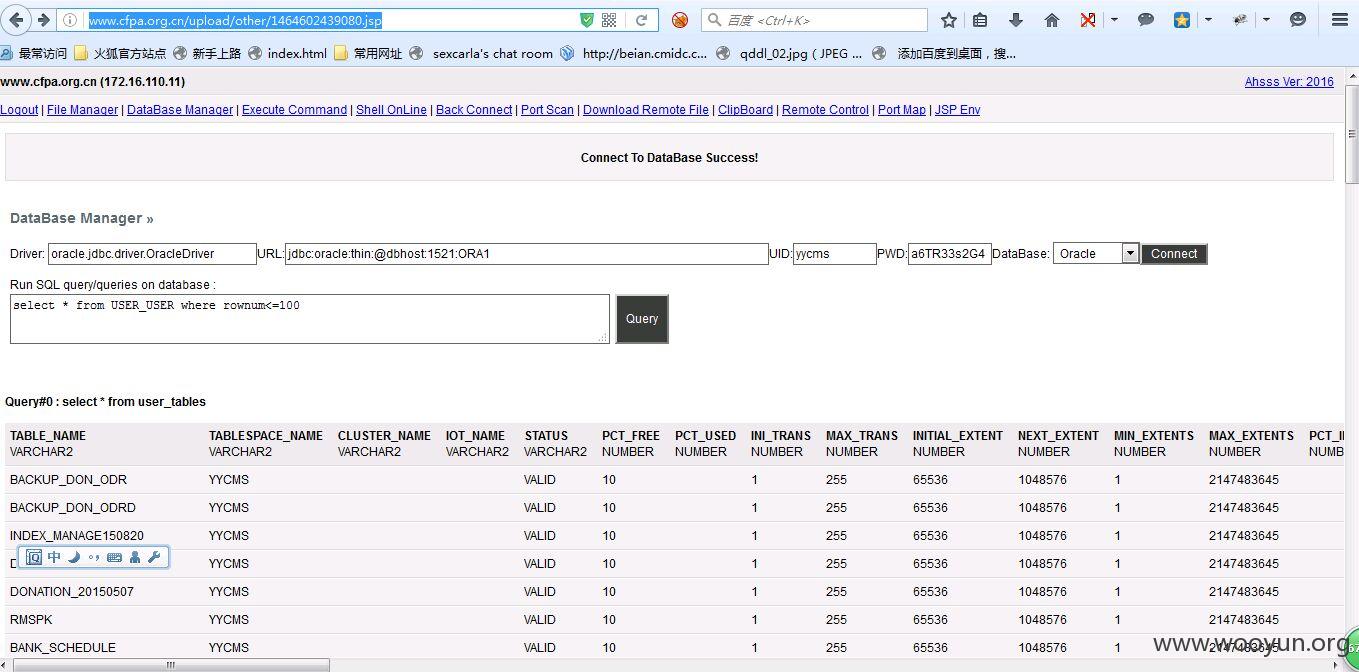This screenshot has width=1359, height=672.
Task: Toggle the 中 language mode on IME toolbar
Action: (54, 557)
